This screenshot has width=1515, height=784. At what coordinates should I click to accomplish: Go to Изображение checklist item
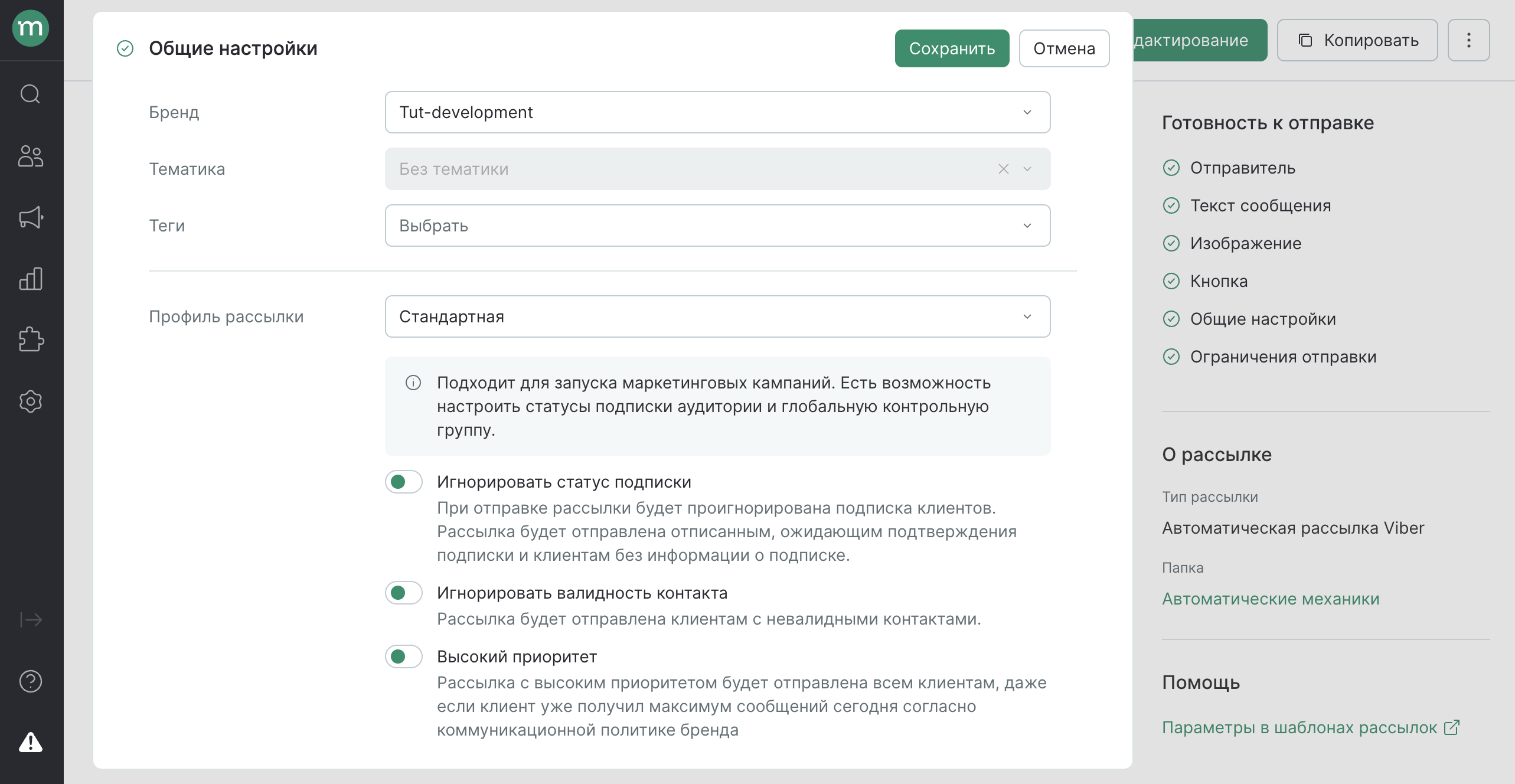coord(1246,243)
